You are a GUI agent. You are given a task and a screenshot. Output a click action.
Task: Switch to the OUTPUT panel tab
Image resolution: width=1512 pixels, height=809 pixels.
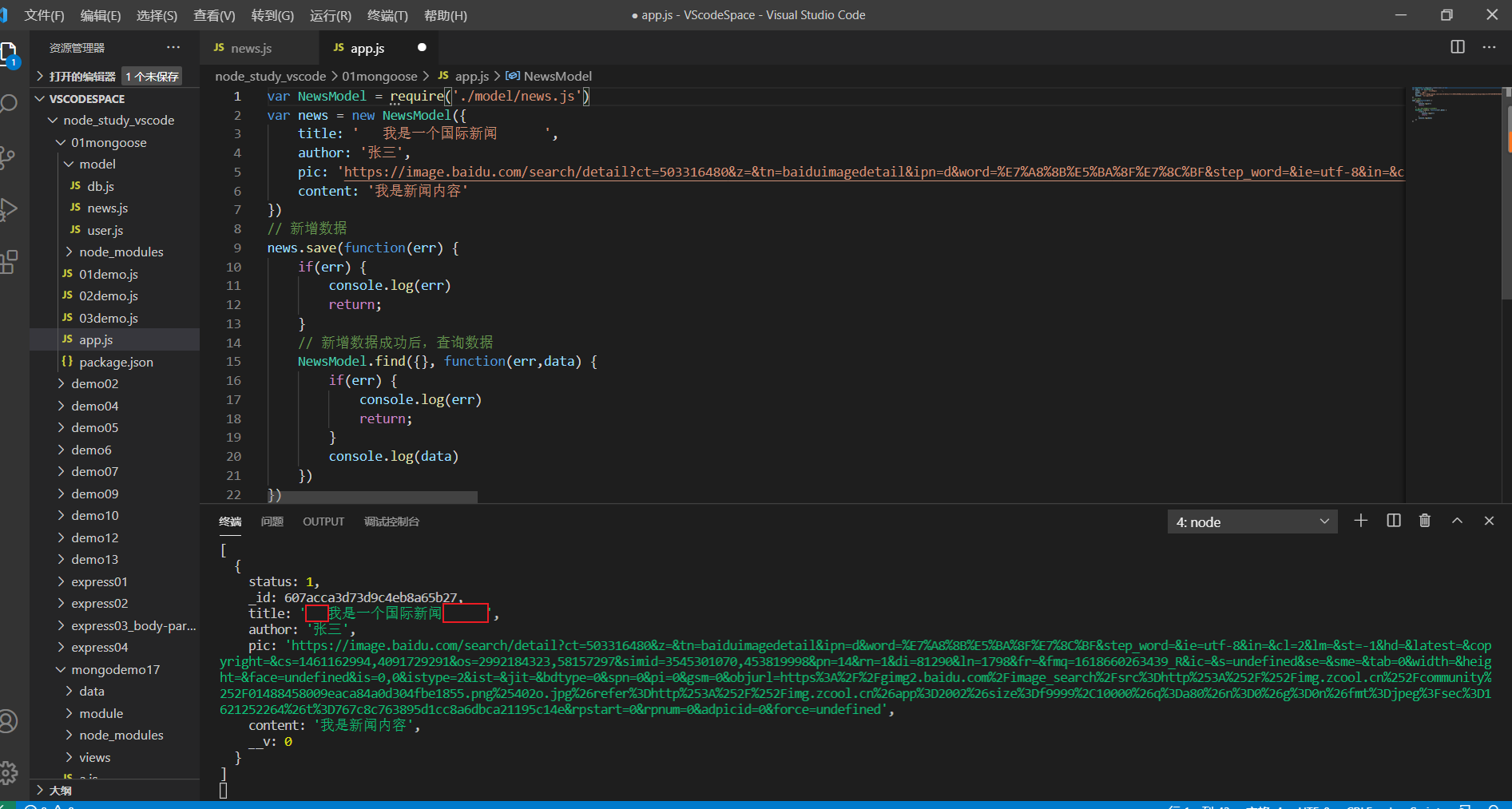pos(323,521)
